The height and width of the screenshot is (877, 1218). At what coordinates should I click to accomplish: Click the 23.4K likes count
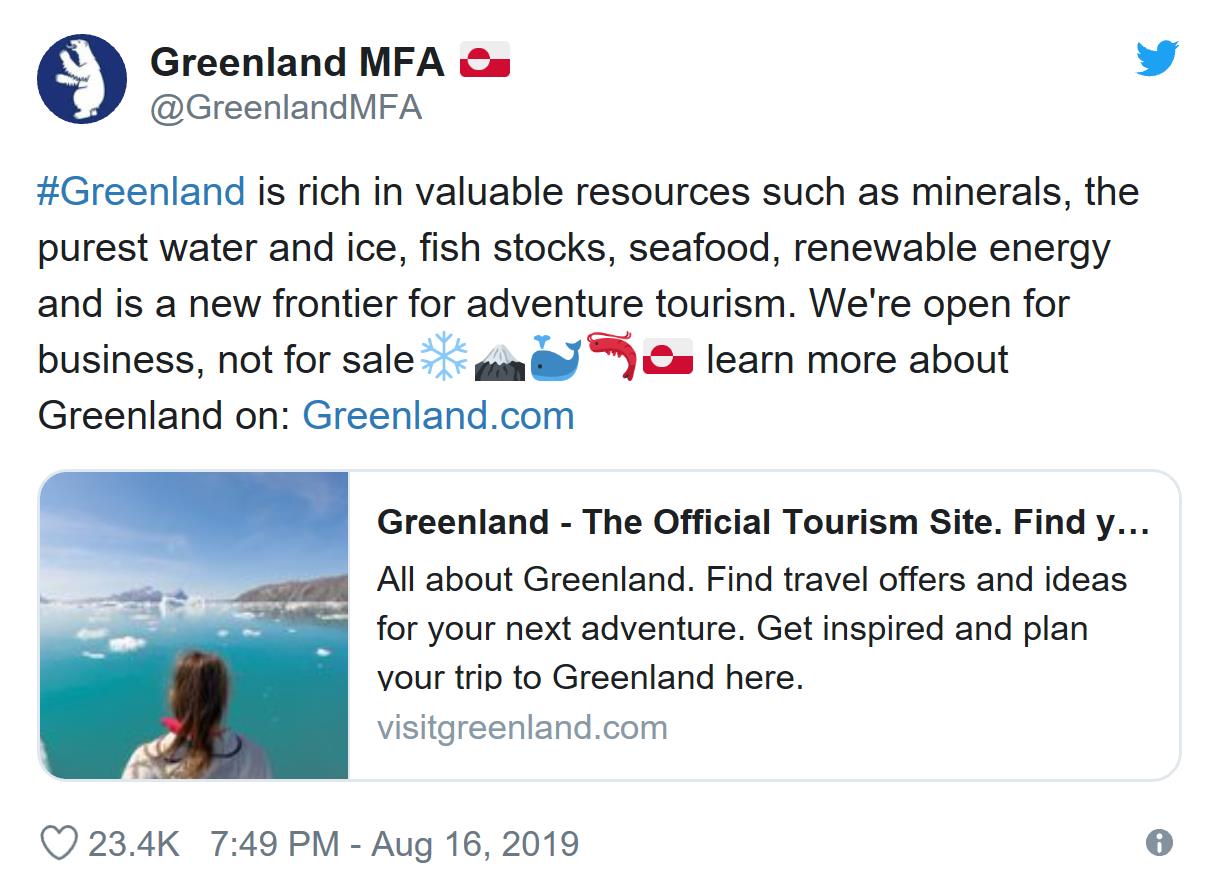tap(134, 843)
